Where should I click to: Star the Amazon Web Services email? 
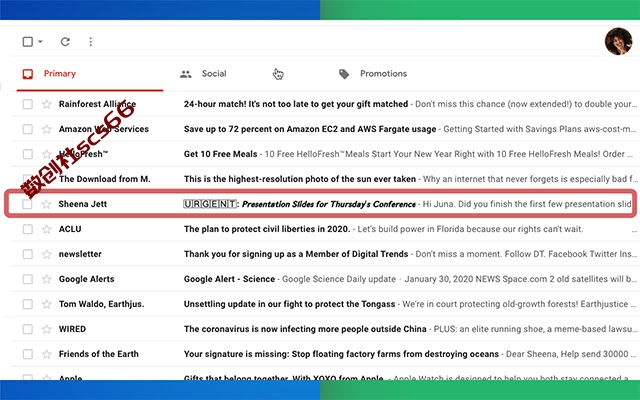click(x=47, y=129)
